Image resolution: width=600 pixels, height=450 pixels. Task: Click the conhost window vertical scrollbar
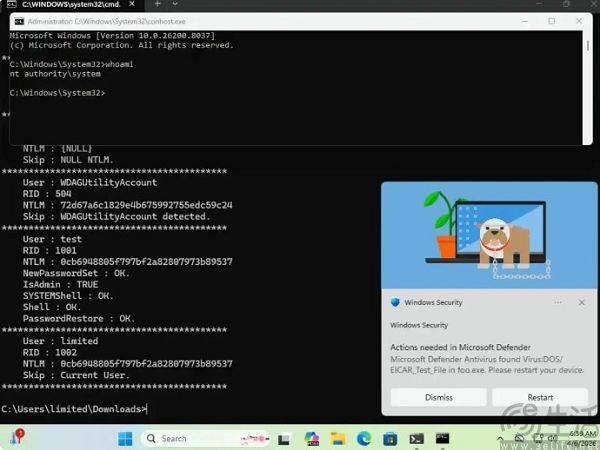point(588,88)
